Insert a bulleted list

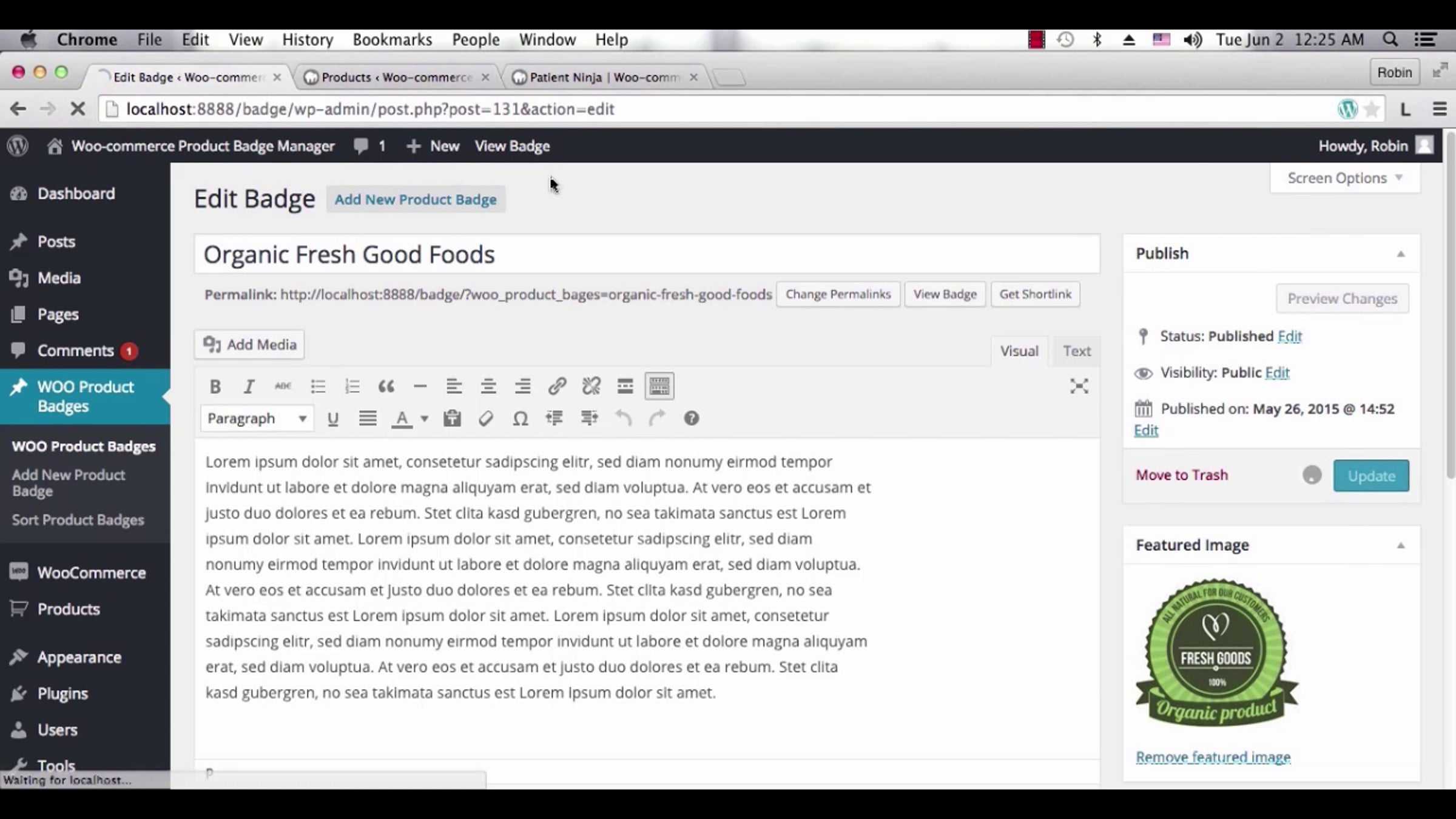[318, 386]
